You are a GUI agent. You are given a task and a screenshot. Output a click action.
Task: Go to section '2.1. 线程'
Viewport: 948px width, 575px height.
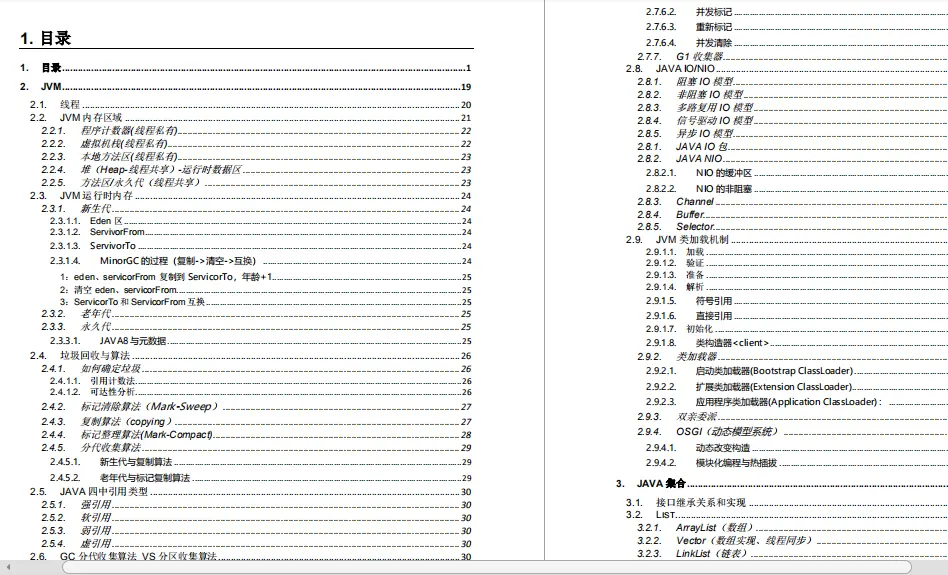tap(250, 105)
